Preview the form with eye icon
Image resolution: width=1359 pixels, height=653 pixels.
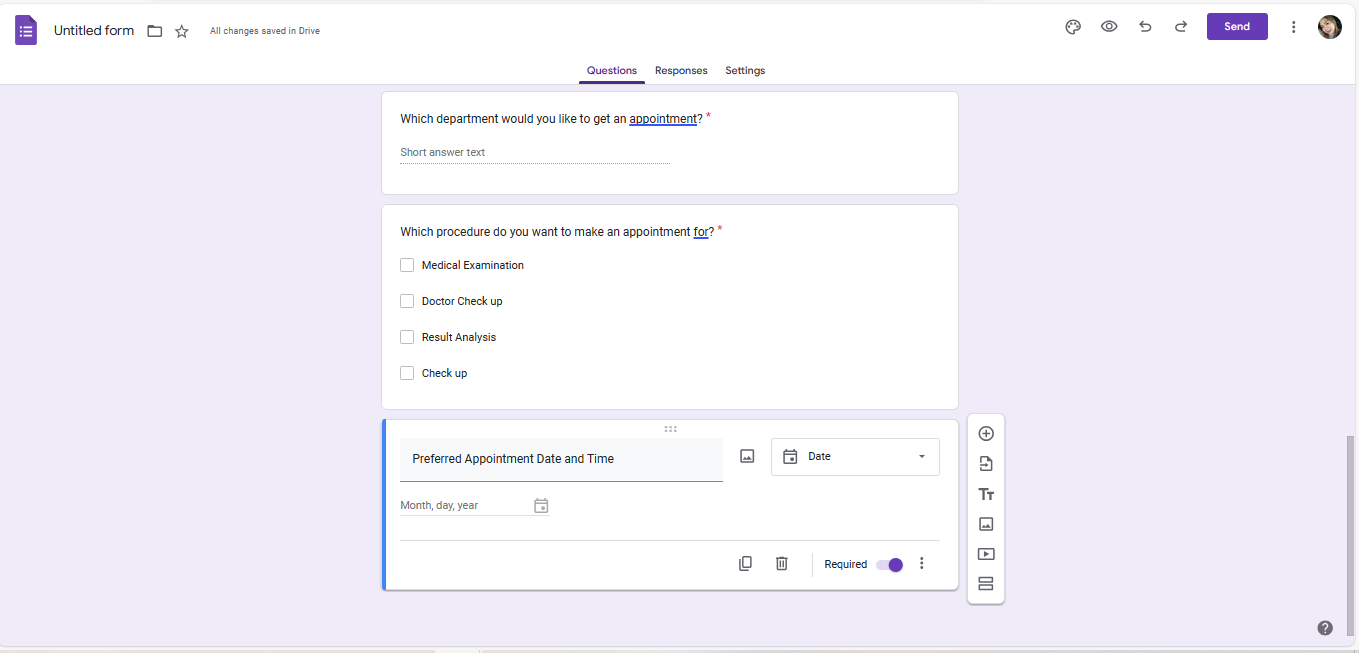1109,27
